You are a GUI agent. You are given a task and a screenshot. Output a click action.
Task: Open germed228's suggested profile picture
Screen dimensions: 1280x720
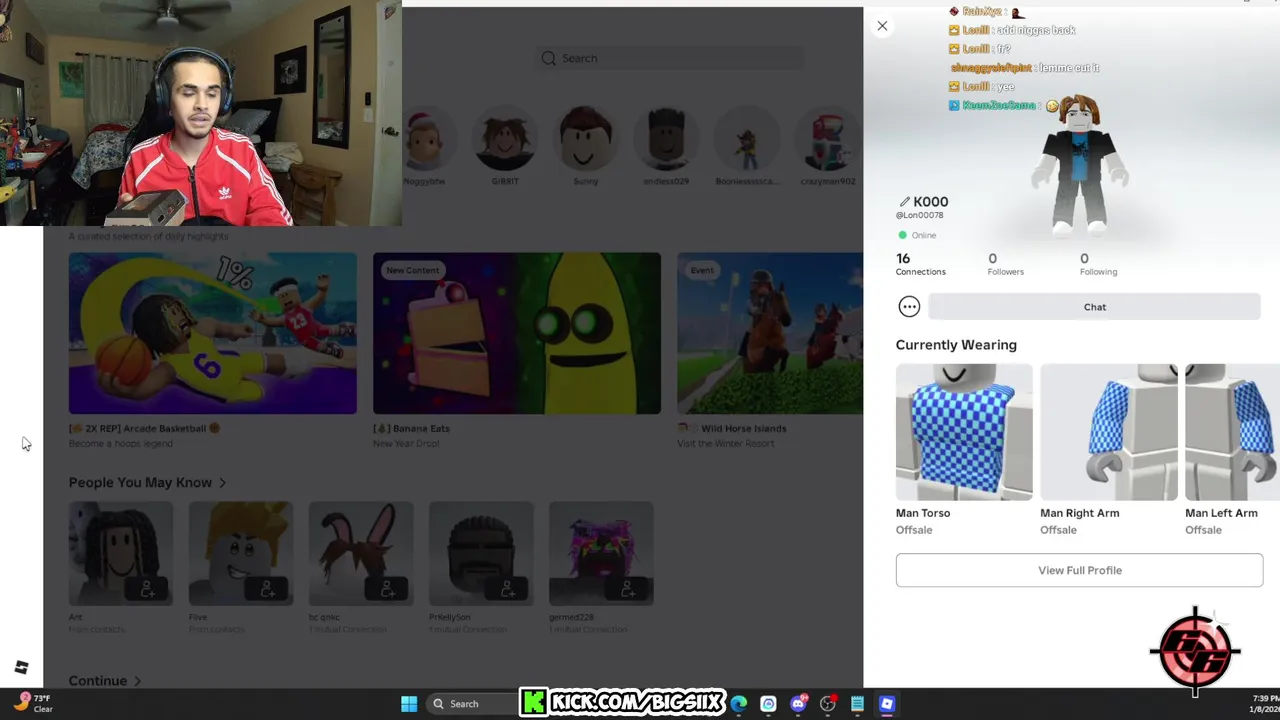click(x=601, y=553)
